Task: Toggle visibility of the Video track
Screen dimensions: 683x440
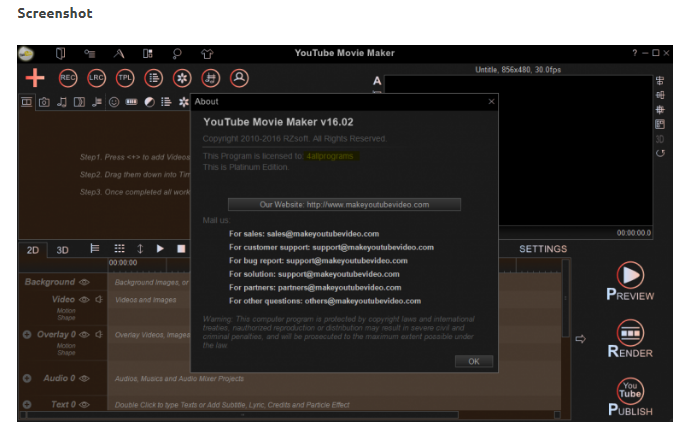Action: 84,300
